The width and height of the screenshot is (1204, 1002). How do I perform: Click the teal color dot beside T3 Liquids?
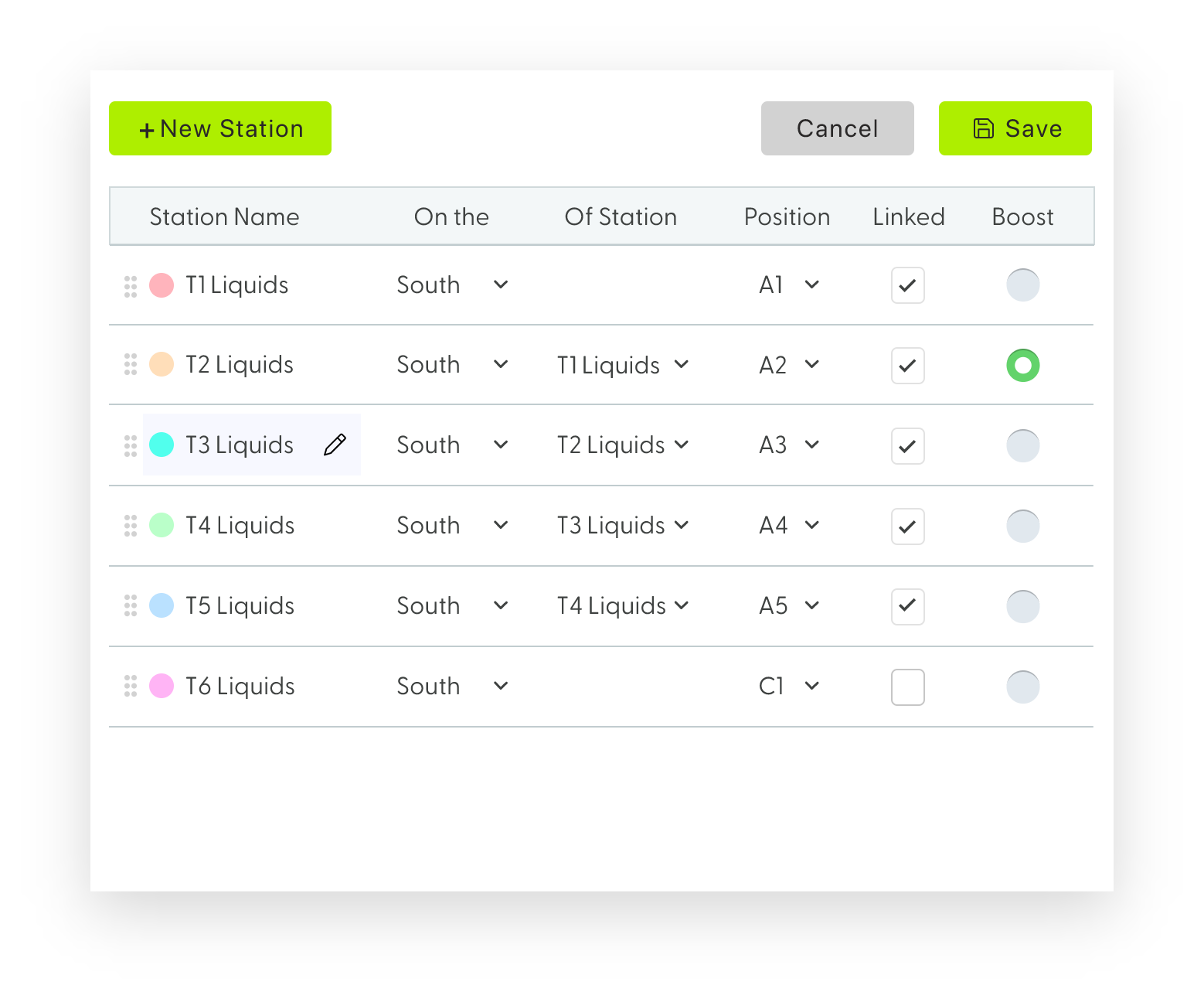click(x=162, y=445)
